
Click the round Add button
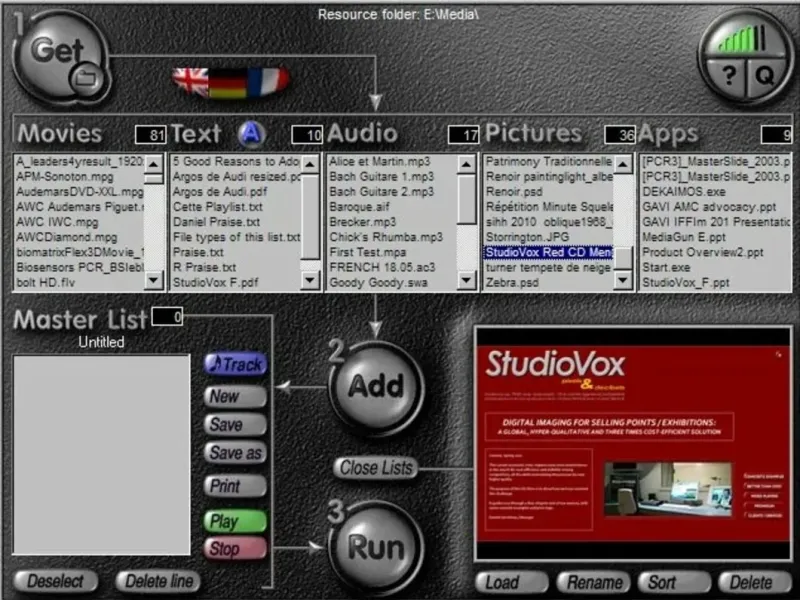[376, 386]
